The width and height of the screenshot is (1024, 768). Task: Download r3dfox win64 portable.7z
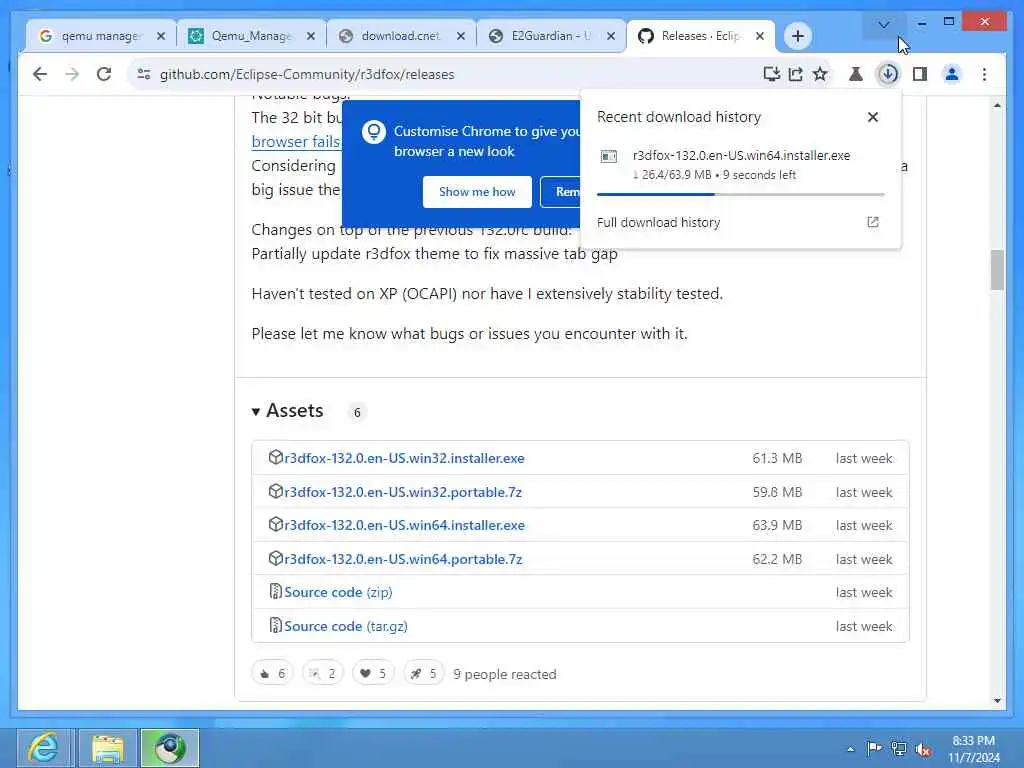pos(403,559)
